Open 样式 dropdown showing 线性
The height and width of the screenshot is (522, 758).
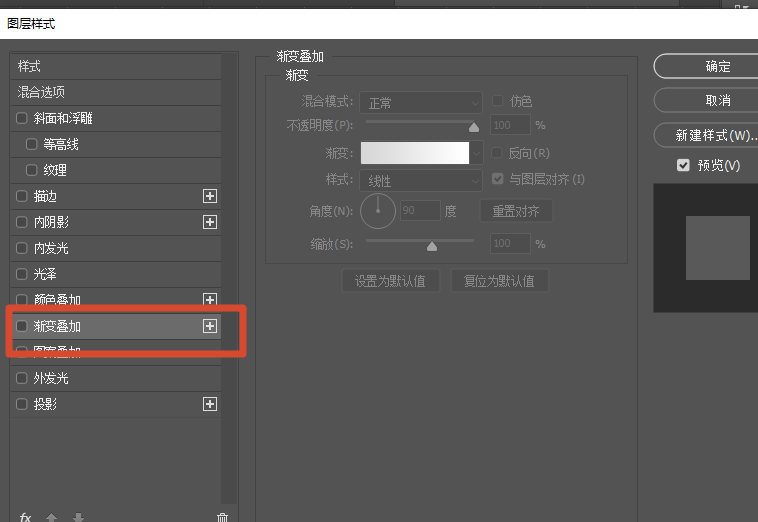[x=421, y=181]
